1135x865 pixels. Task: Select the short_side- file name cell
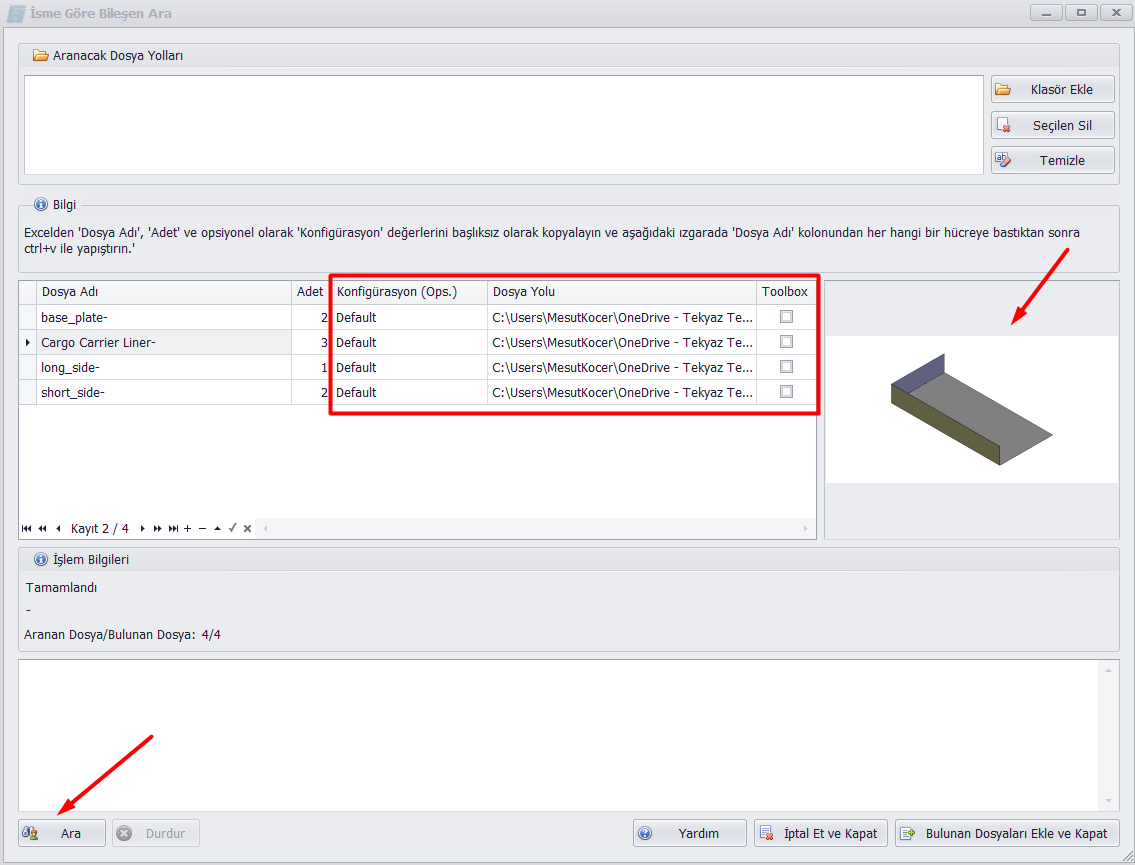(x=164, y=392)
